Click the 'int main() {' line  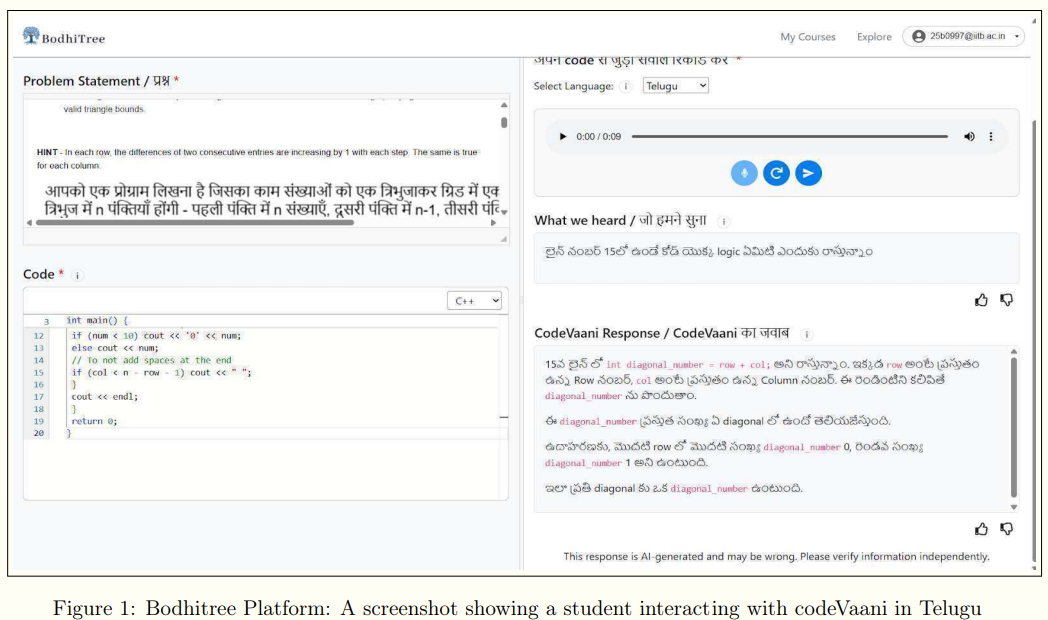click(97, 321)
